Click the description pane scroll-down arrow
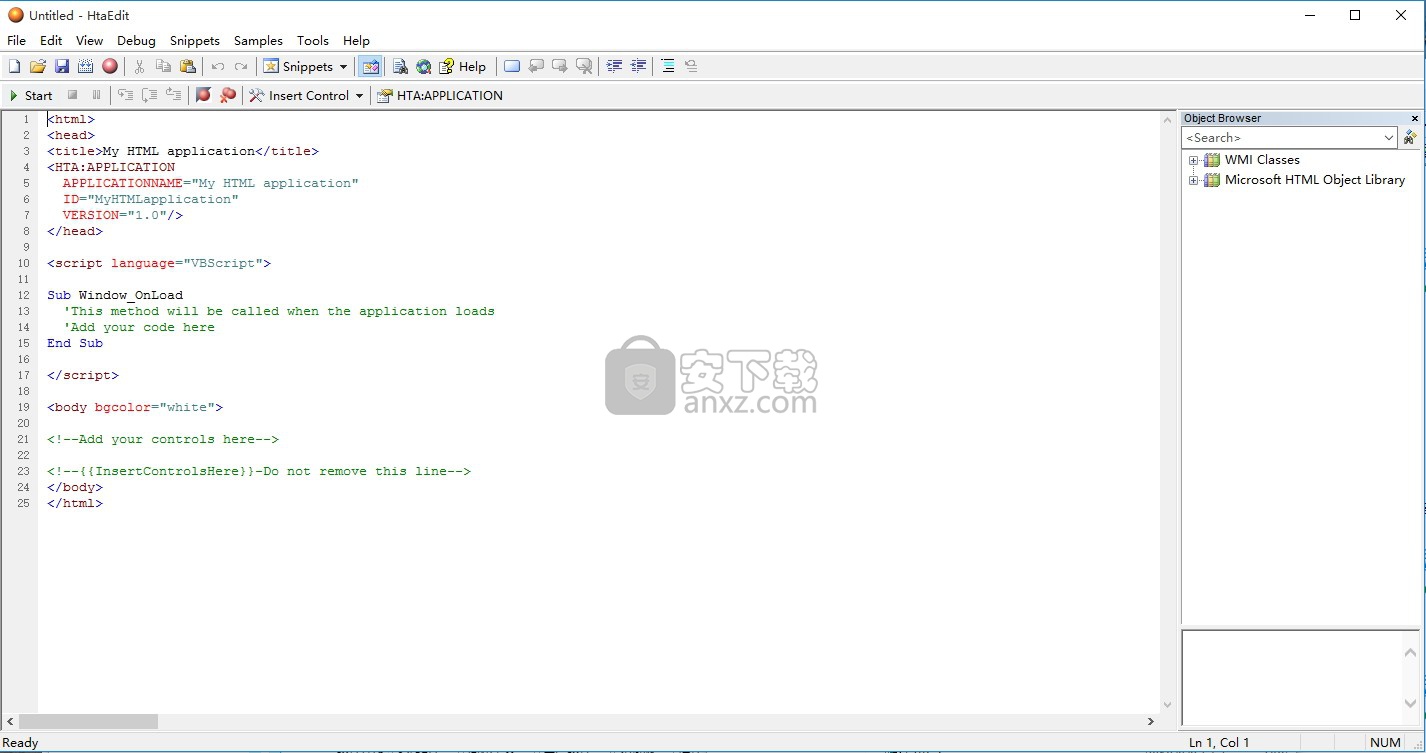Viewport: 1426px width, 753px height. point(1410,703)
